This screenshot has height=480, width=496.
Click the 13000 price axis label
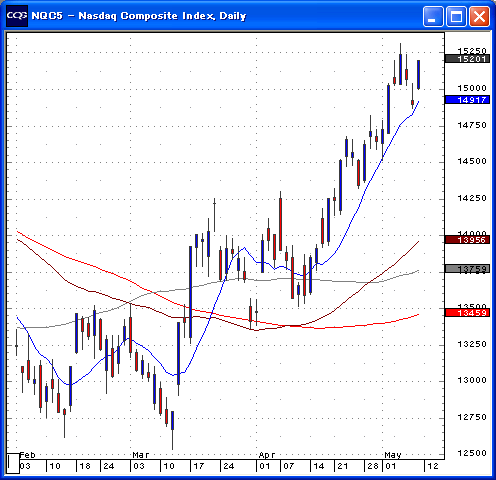[x=472, y=380]
